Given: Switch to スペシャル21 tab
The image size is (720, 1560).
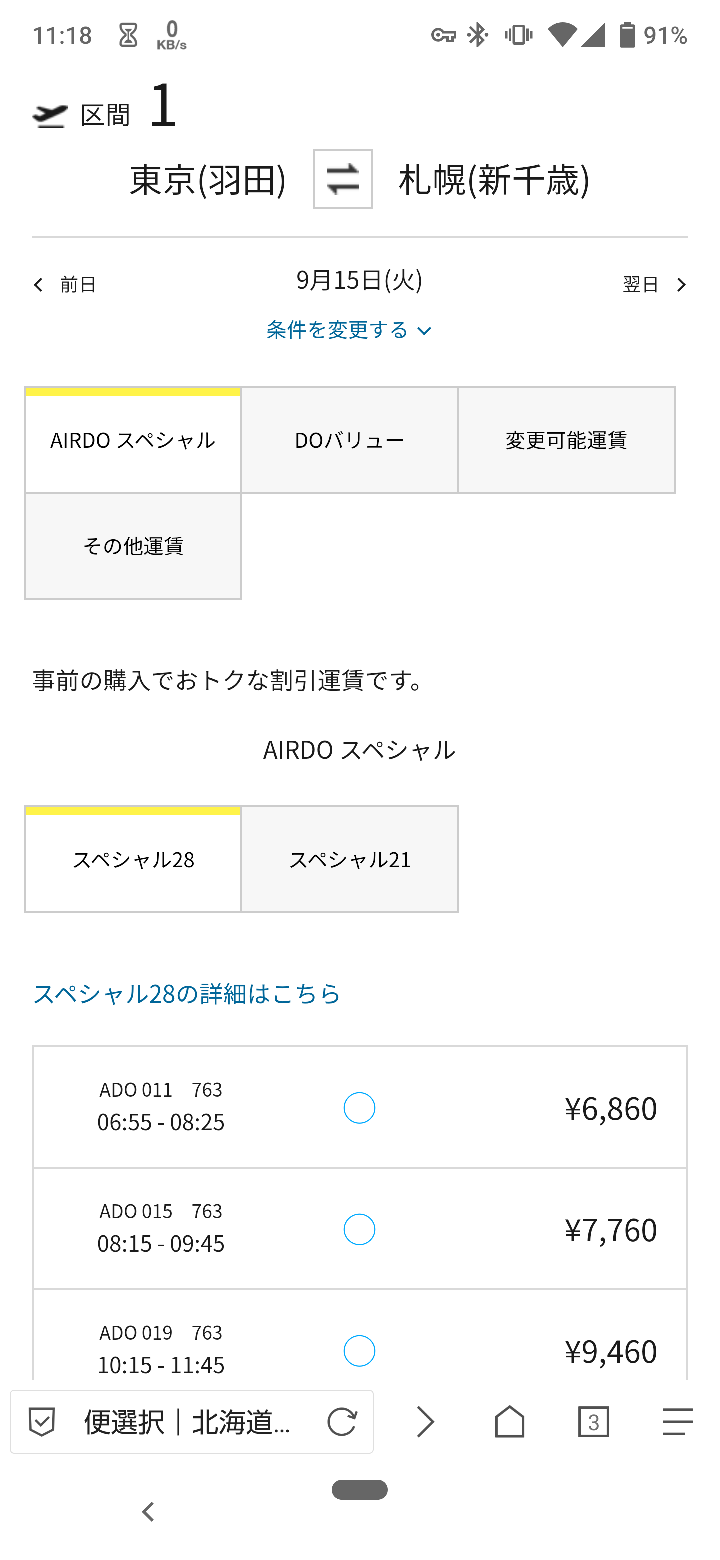Looking at the screenshot, I should pyautogui.click(x=349, y=860).
